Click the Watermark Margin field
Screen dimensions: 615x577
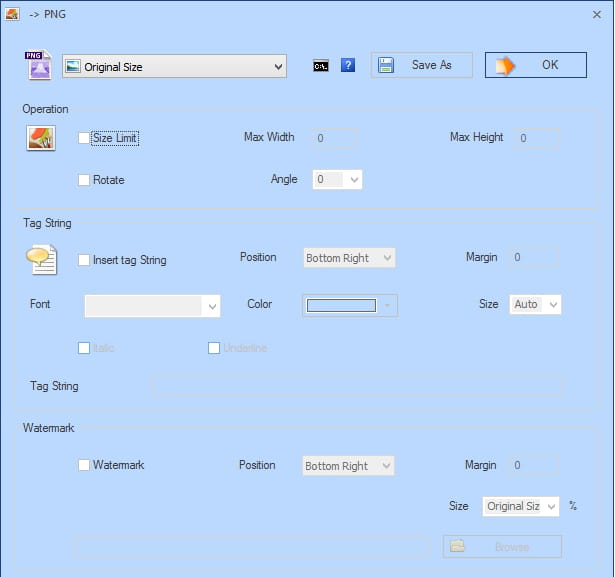click(534, 465)
